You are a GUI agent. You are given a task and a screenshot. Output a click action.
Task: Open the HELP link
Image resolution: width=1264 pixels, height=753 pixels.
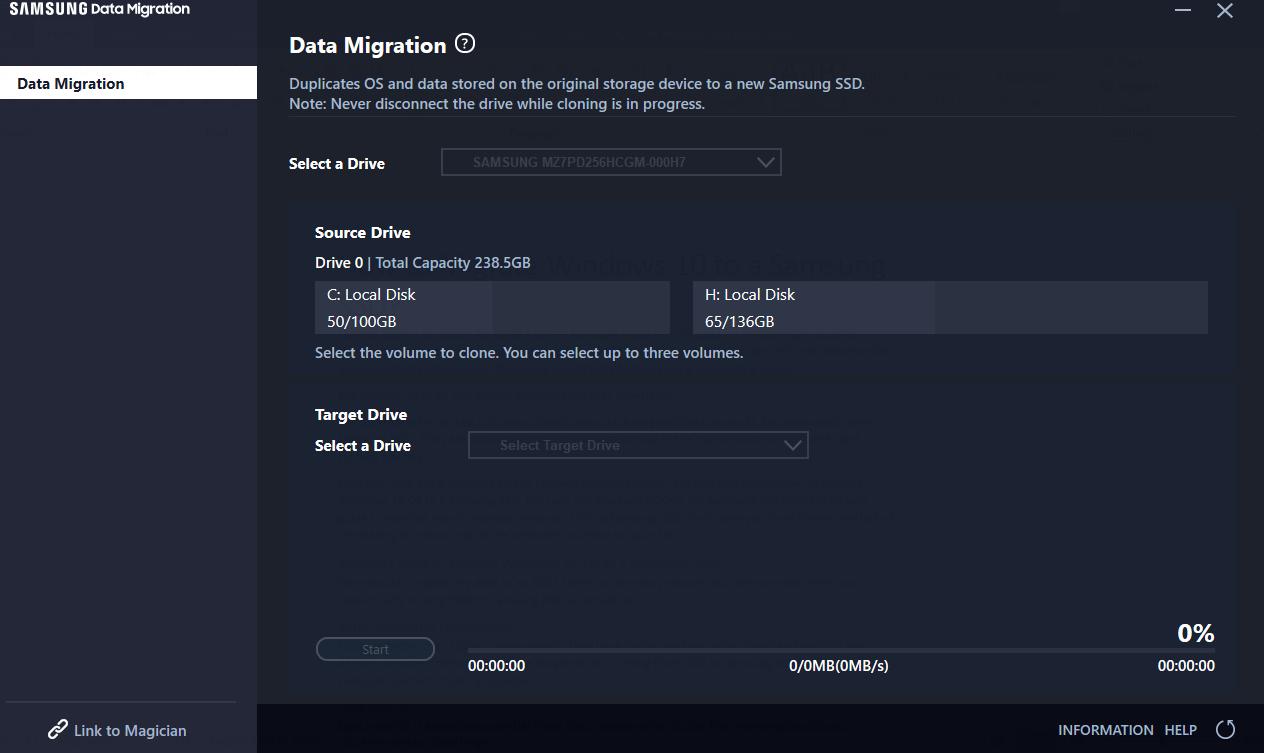tap(1181, 730)
